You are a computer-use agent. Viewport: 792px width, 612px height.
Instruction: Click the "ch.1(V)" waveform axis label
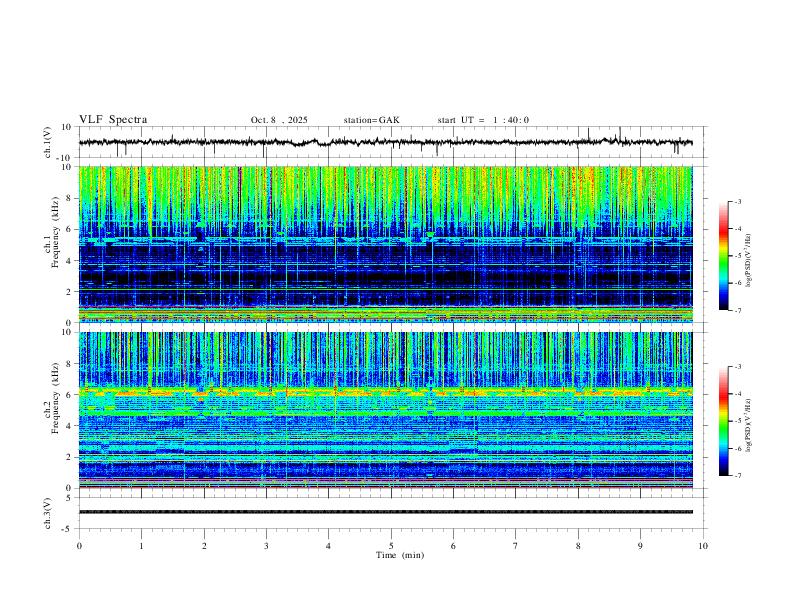click(x=48, y=142)
